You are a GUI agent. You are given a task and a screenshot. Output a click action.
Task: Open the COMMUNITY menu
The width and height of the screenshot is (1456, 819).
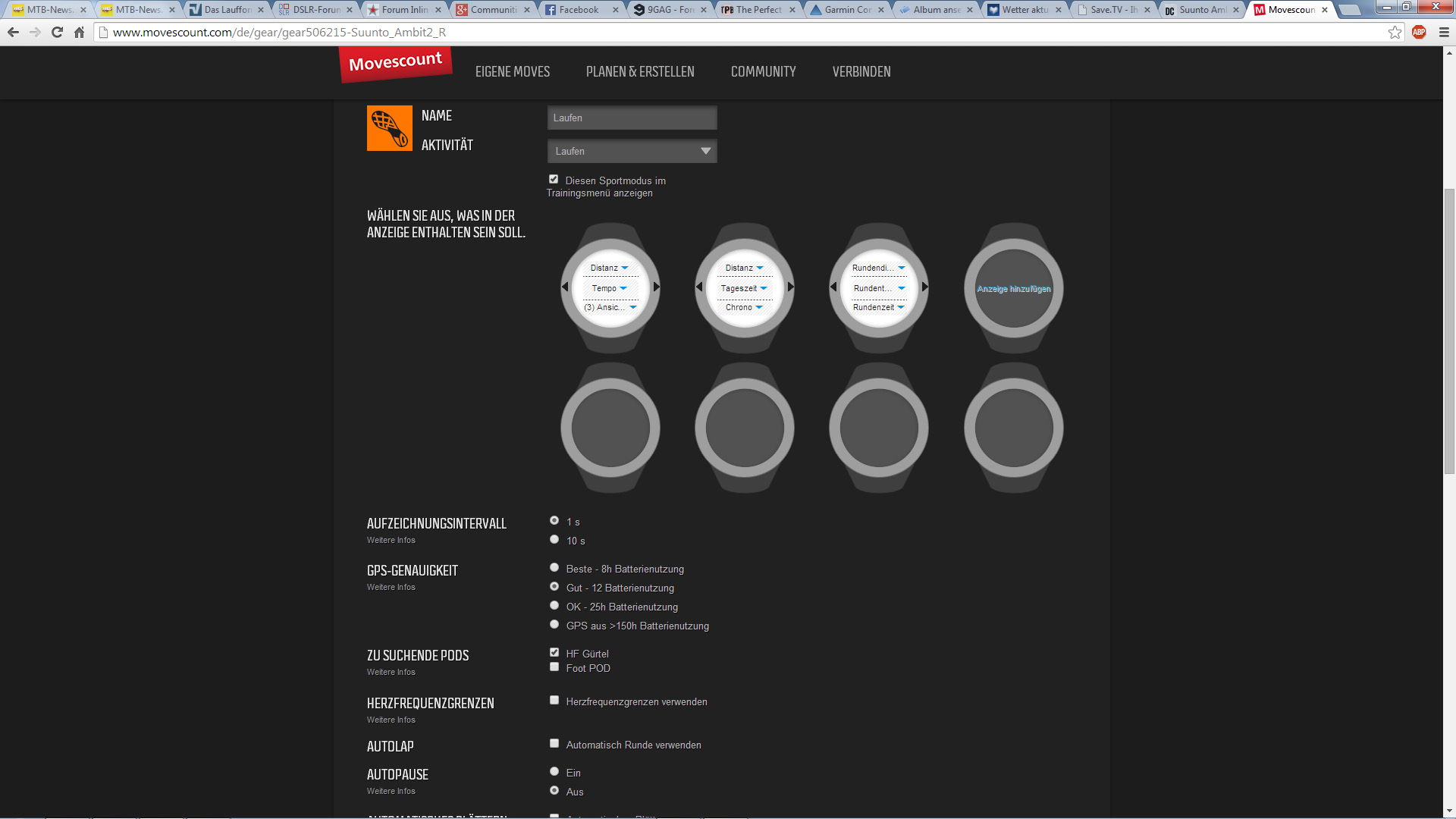pos(763,71)
